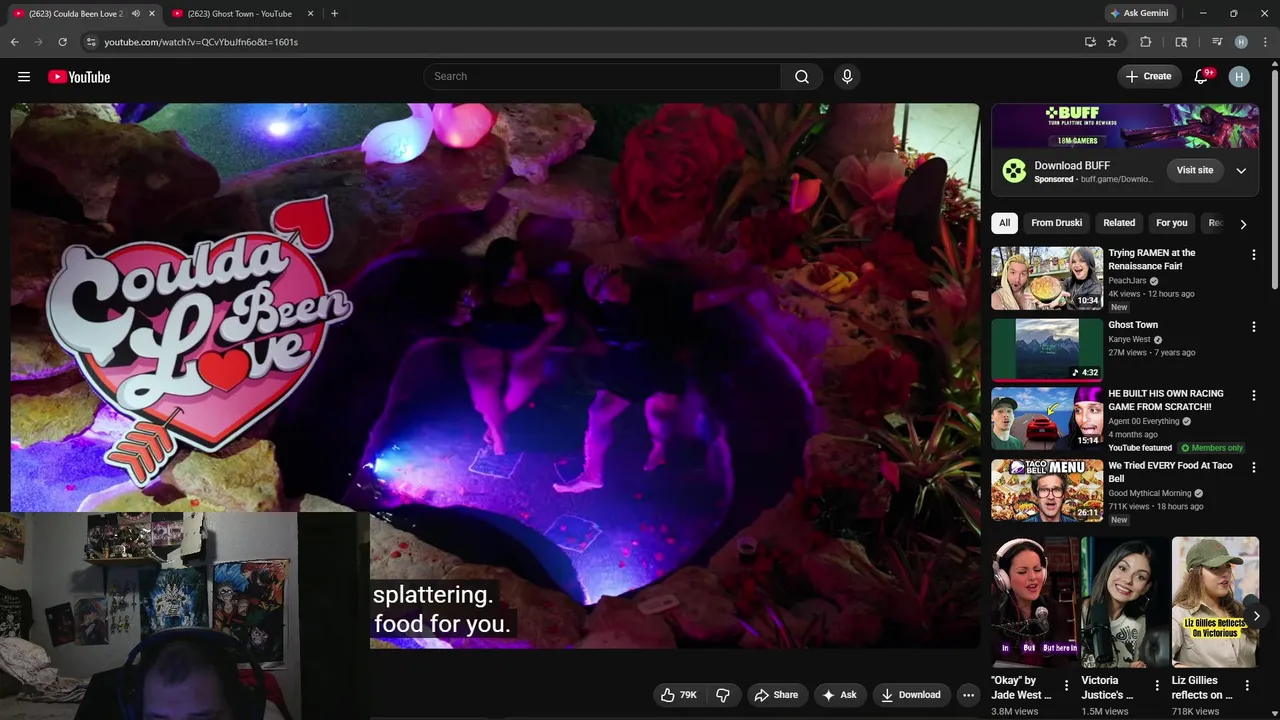
Task: Click into the YouTube search field
Action: pos(604,77)
